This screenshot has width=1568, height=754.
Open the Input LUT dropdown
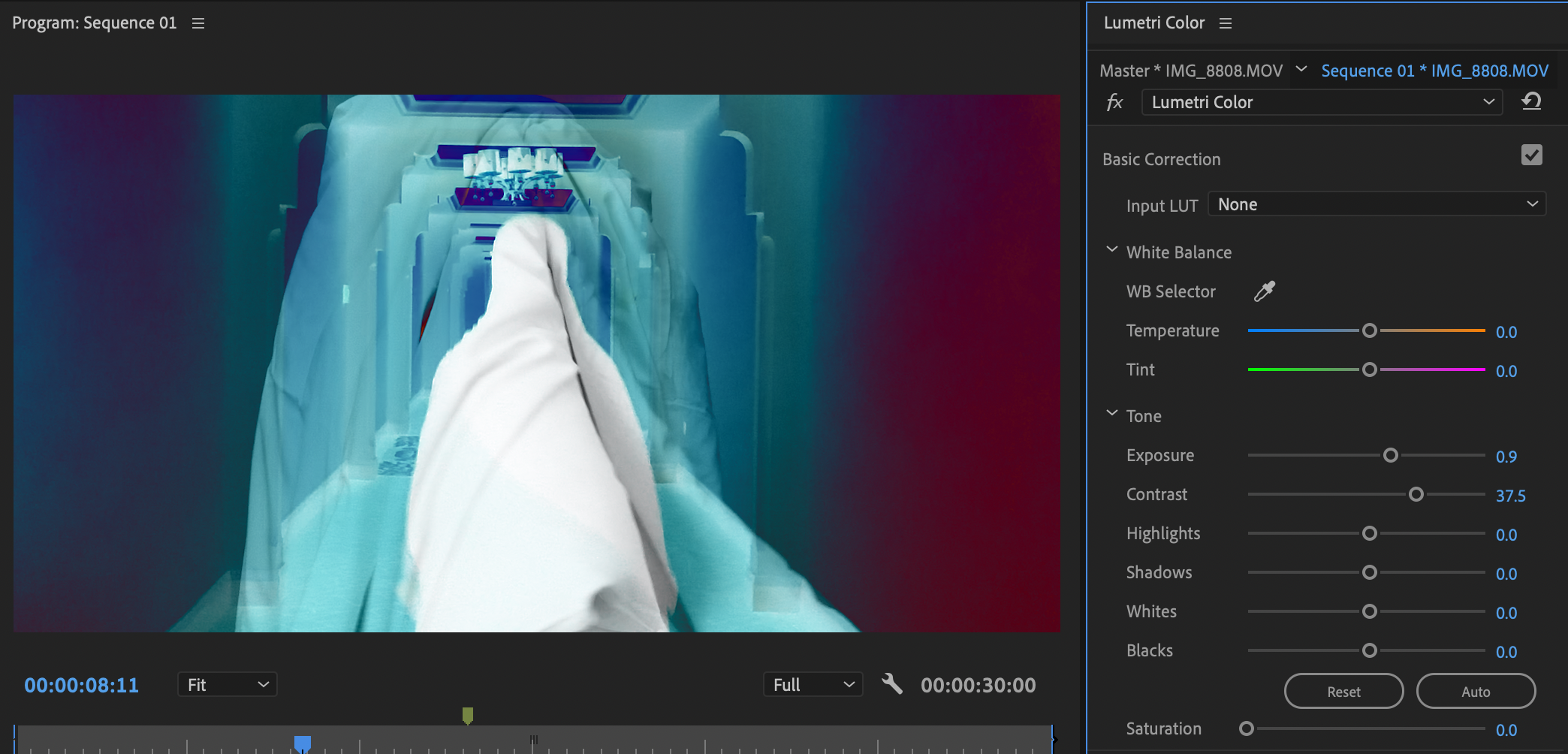1377,204
